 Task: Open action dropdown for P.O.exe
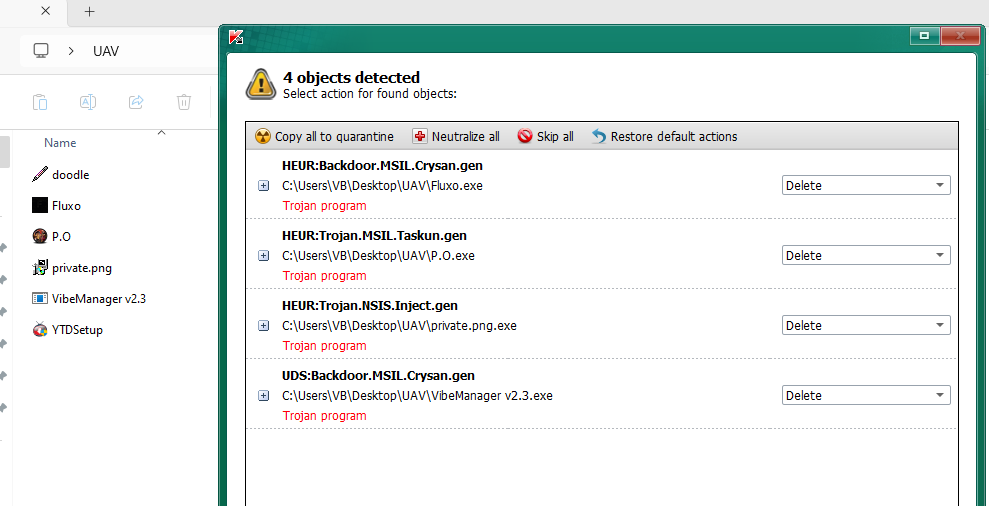coord(866,256)
